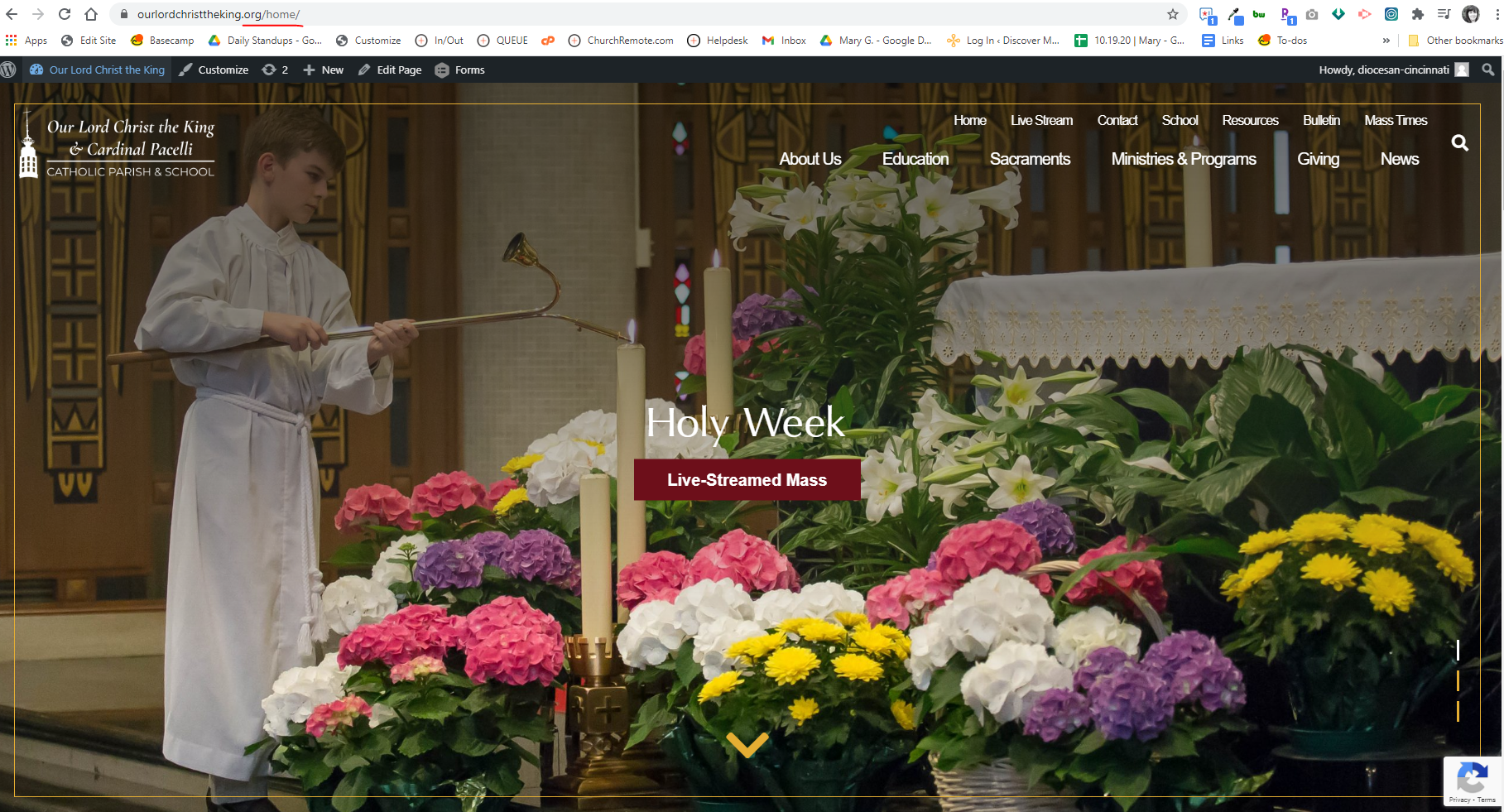
Task: Click the site search magnifier icon
Action: pyautogui.click(x=1459, y=143)
